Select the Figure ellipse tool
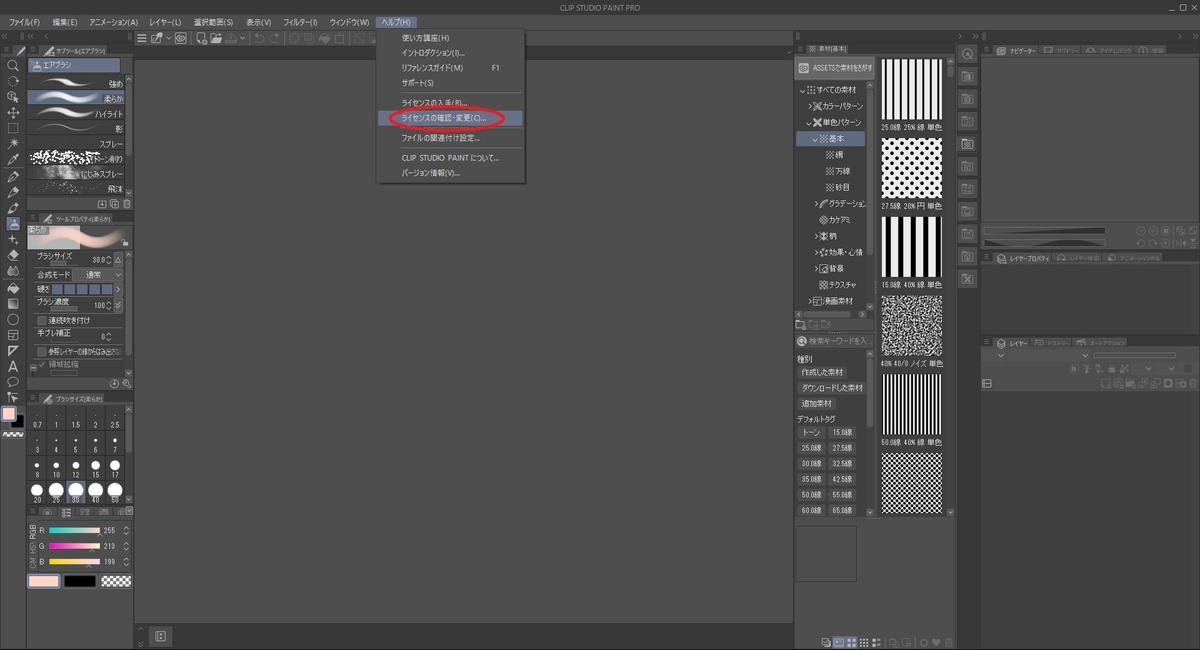The image size is (1200, 650). pyautogui.click(x=13, y=319)
